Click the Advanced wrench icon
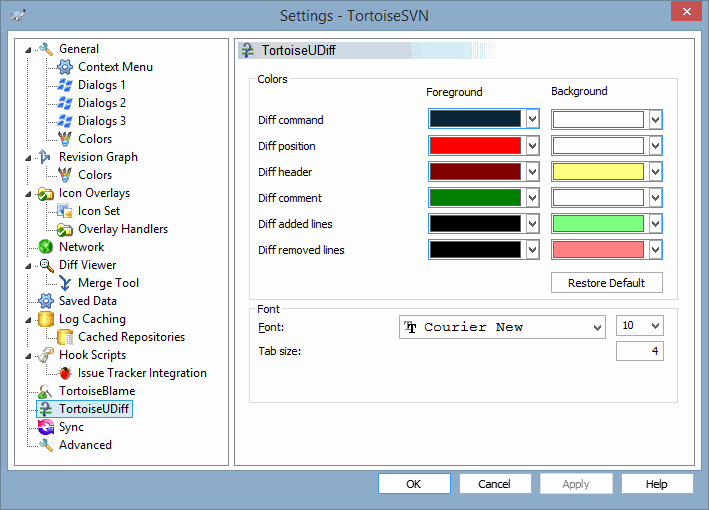The width and height of the screenshot is (709, 510). click(46, 445)
